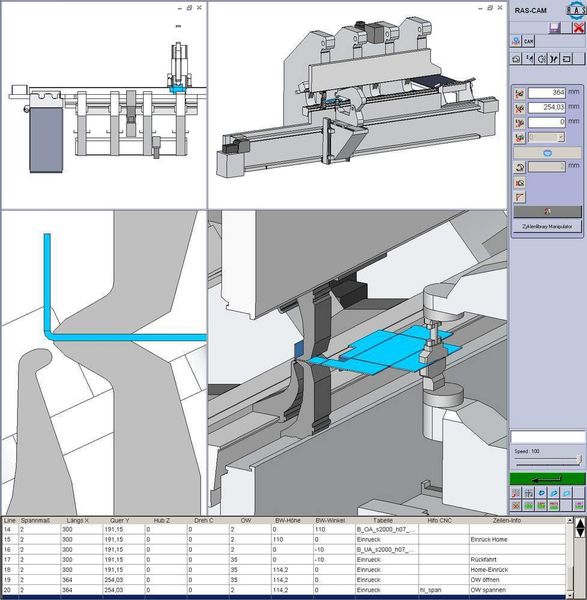The height and width of the screenshot is (600, 587).
Task: Click first icon in the five-icon toolbar row
Action: click(516, 59)
